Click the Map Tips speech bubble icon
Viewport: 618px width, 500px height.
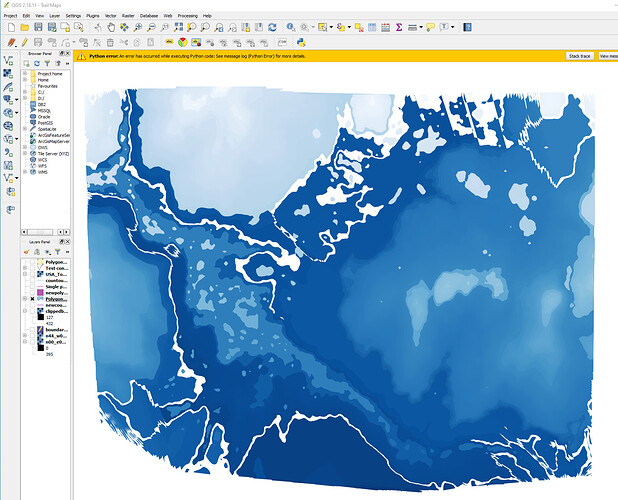point(427,28)
